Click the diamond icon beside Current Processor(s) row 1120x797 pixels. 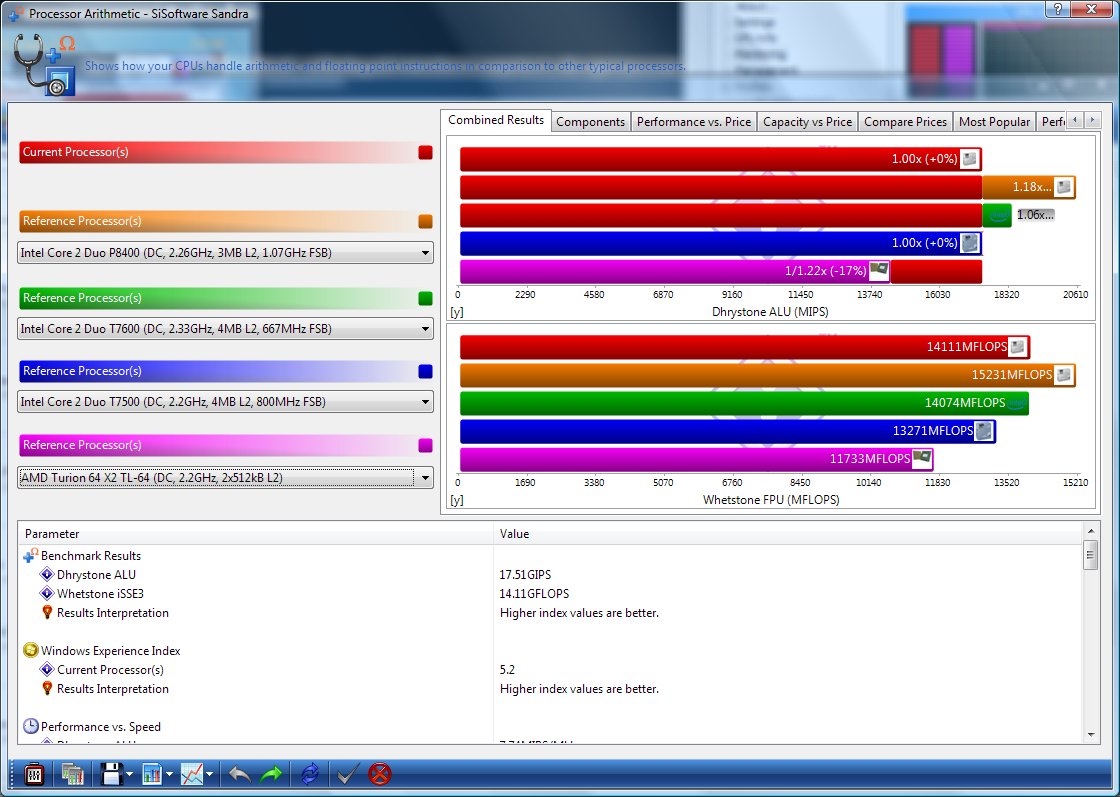pos(47,669)
